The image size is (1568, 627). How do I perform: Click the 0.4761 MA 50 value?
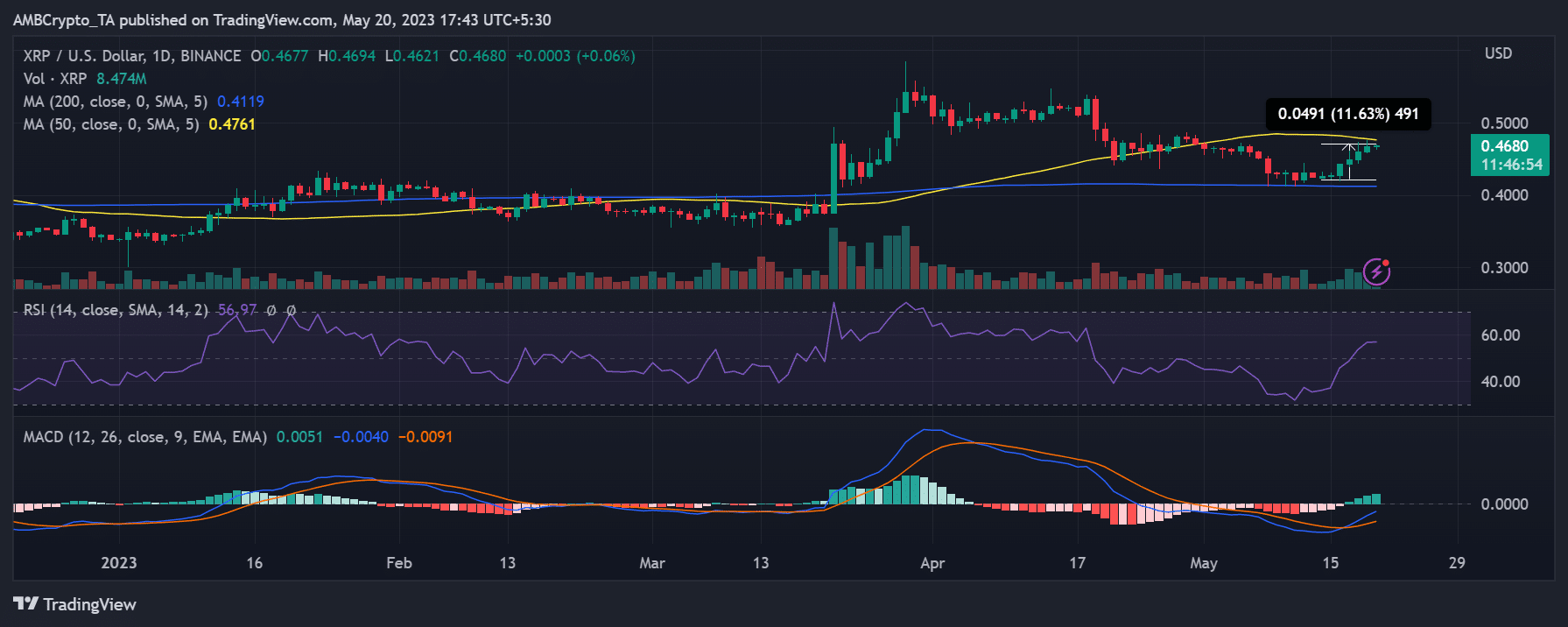pos(232,124)
